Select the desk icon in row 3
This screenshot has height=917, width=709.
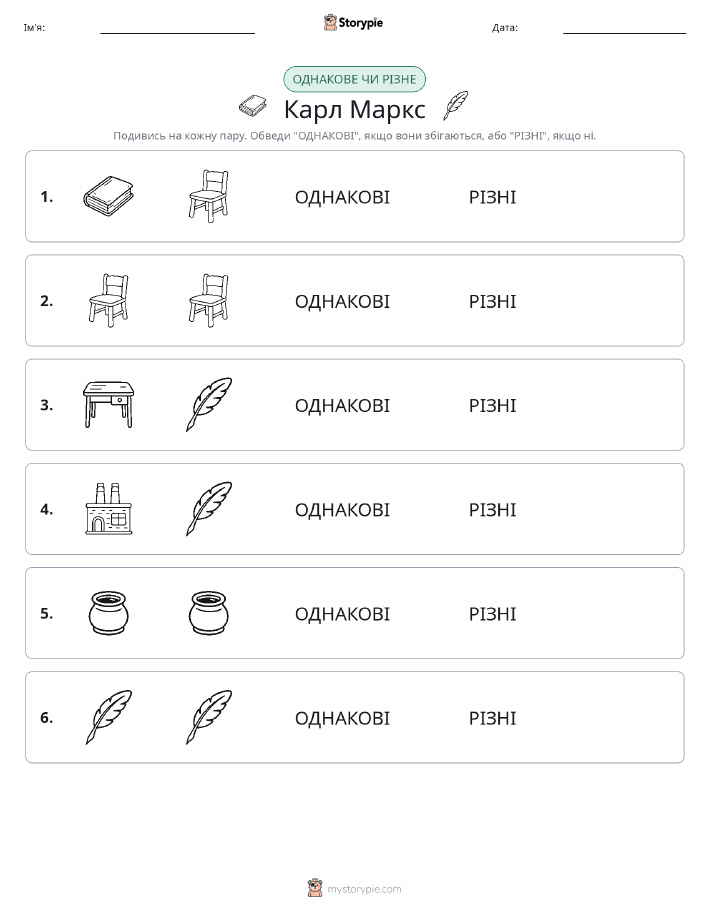tap(108, 405)
